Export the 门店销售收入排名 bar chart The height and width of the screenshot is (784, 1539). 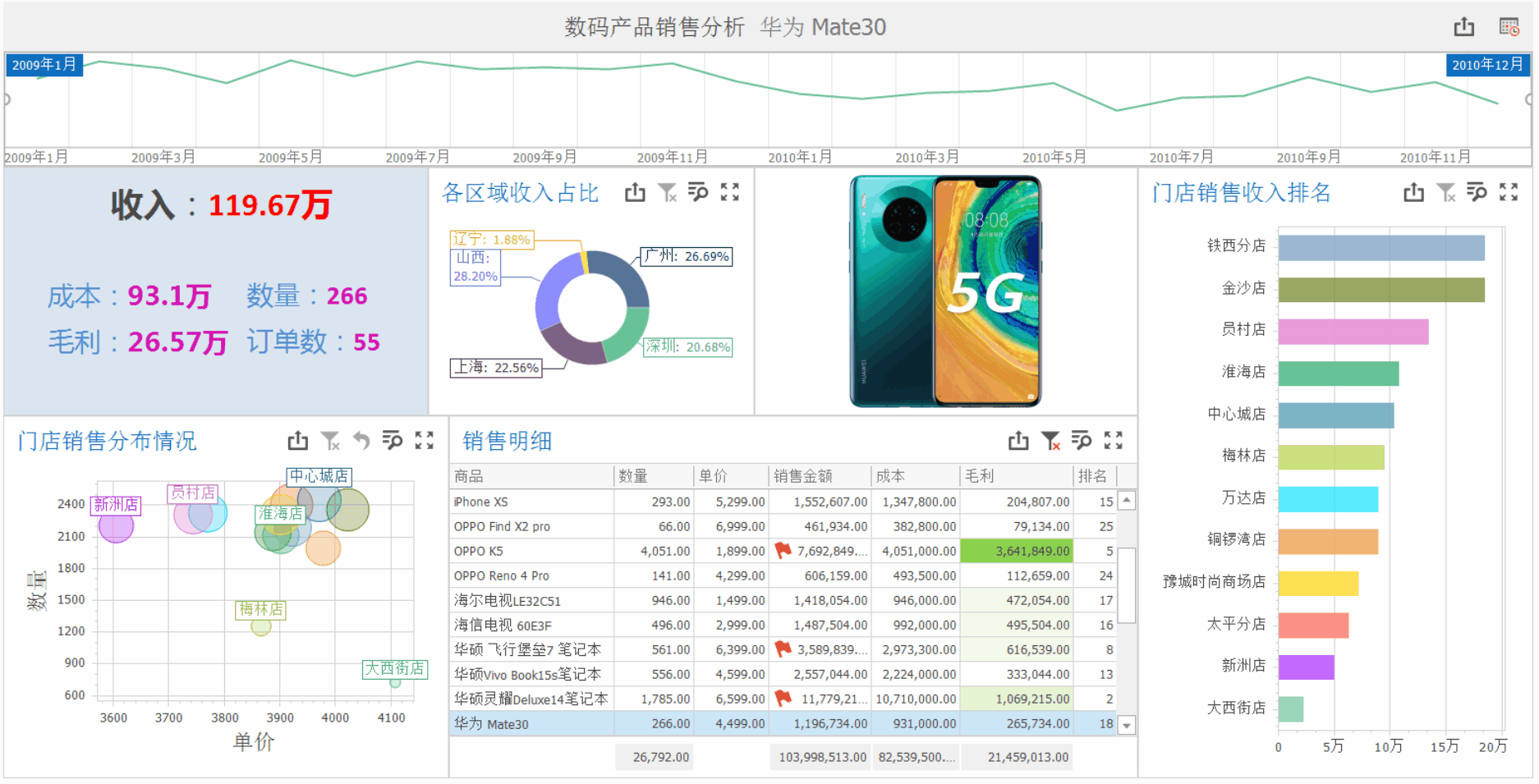1413,192
